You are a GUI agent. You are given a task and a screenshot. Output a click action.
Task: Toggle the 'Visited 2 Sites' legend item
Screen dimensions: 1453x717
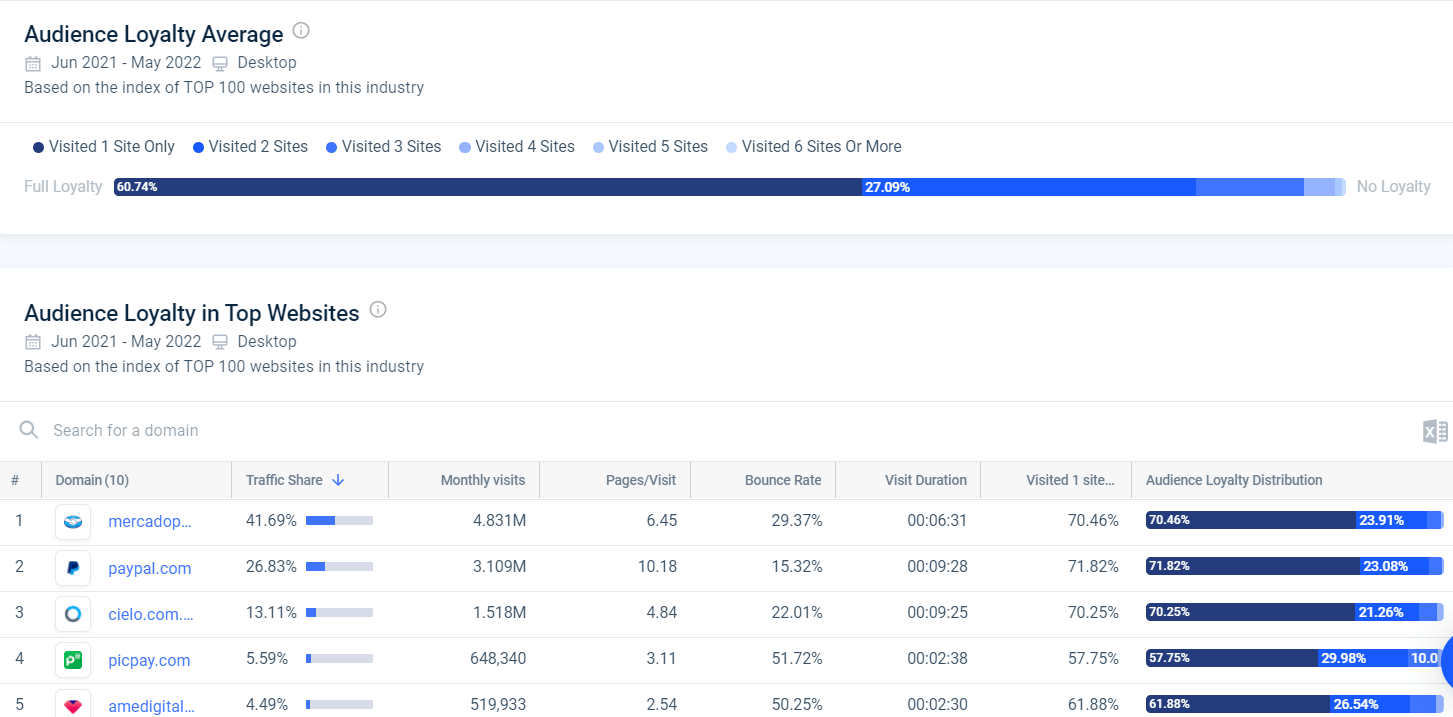(250, 147)
